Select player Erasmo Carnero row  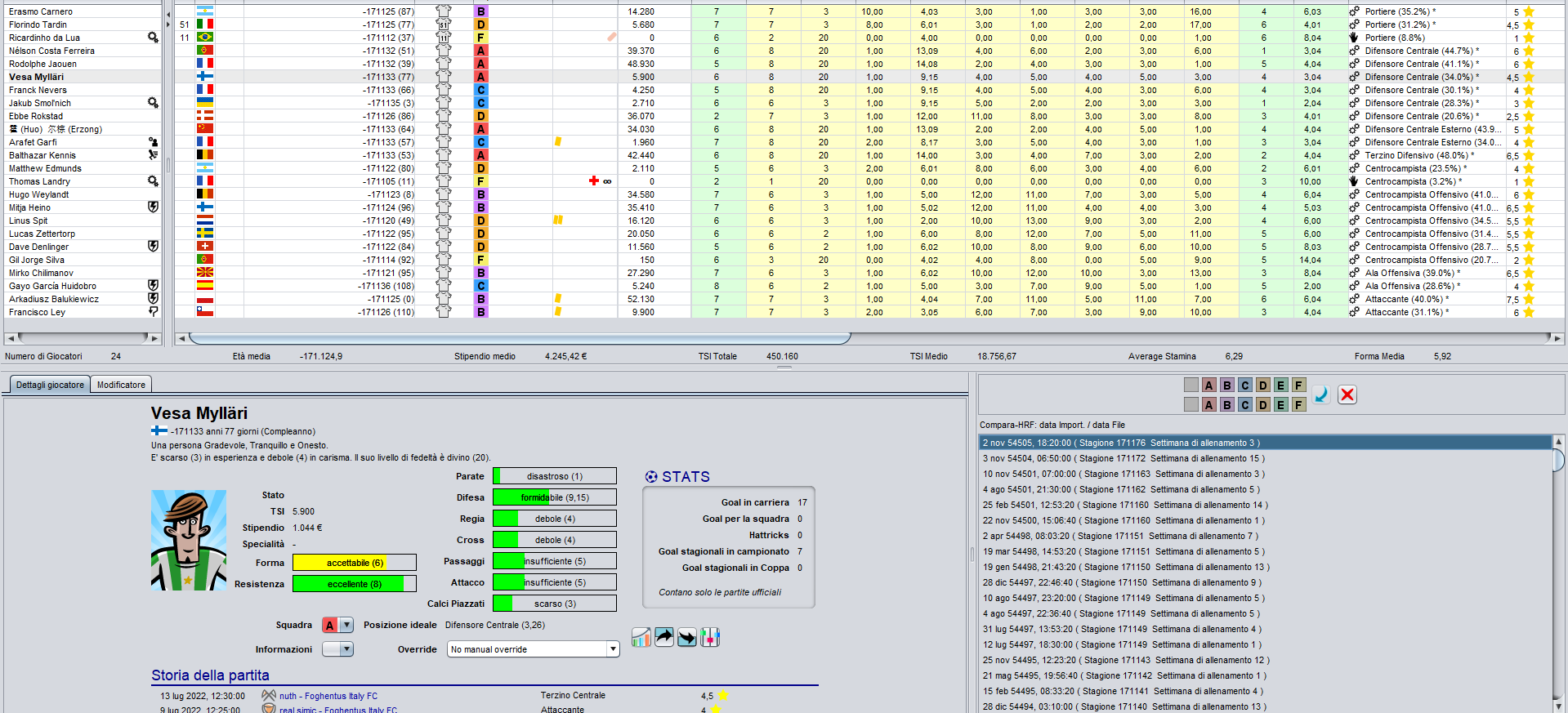point(82,11)
